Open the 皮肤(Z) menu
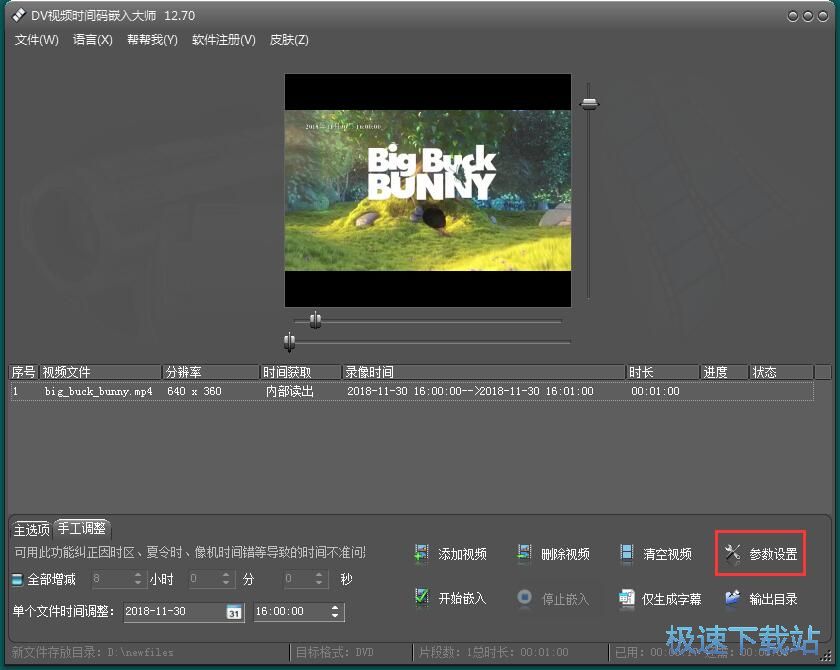The image size is (840, 670). click(x=289, y=40)
